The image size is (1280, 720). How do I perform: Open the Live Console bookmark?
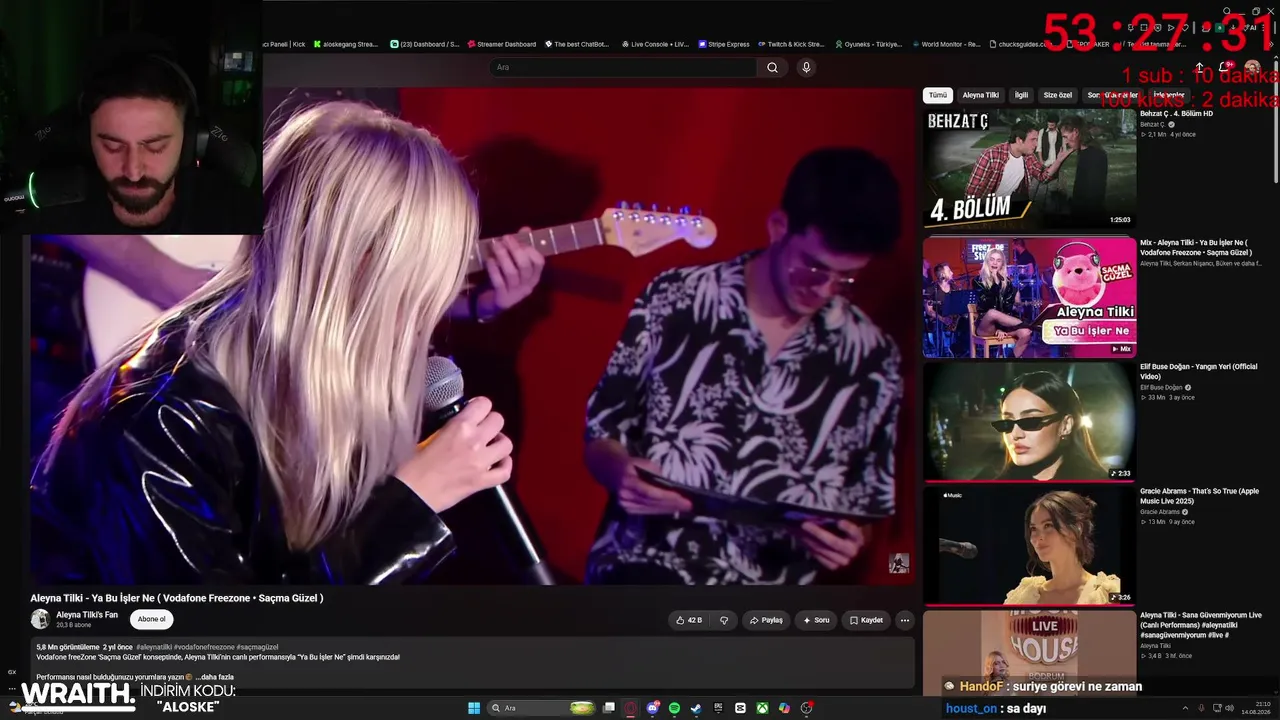point(655,44)
